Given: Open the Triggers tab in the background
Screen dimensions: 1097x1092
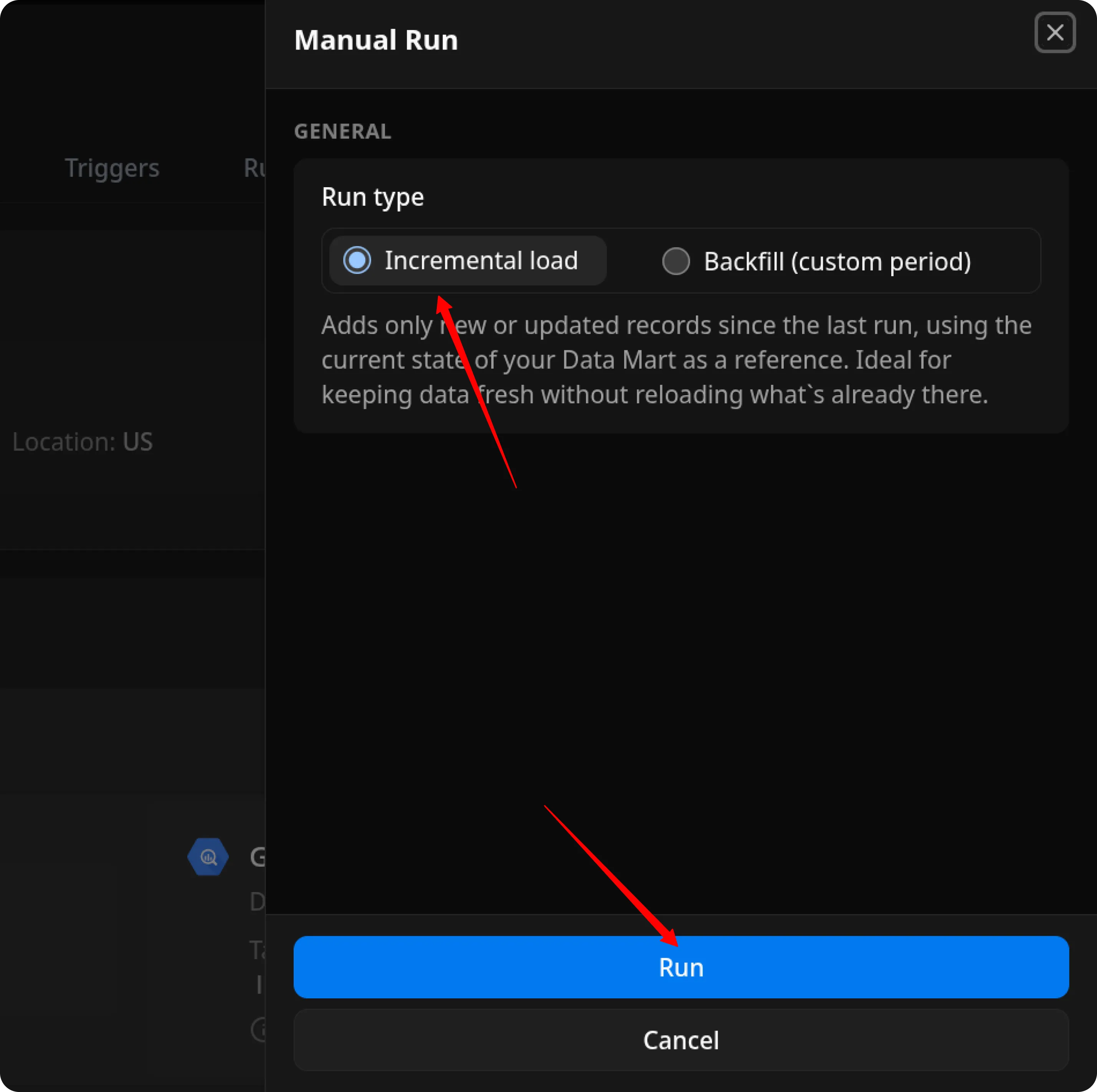Looking at the screenshot, I should pyautogui.click(x=112, y=168).
